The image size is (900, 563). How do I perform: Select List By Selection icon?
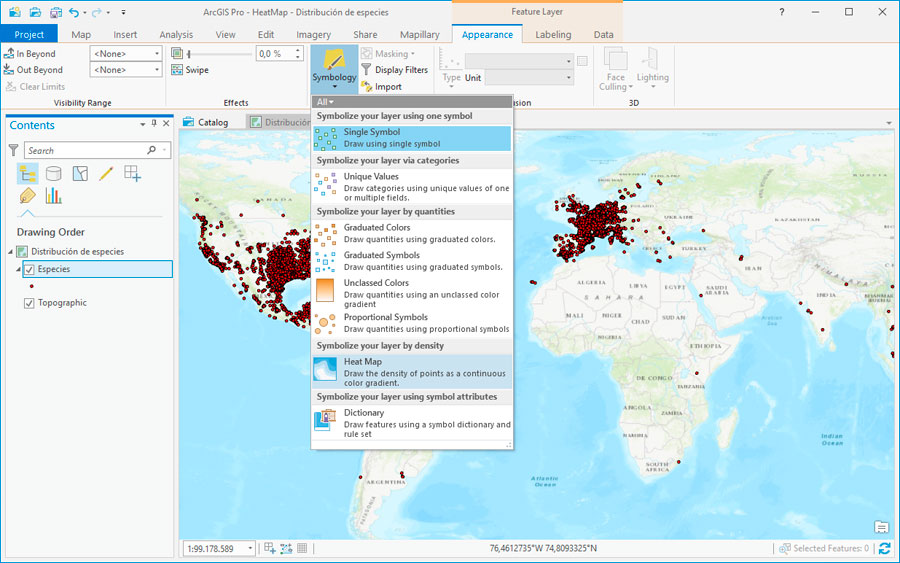[x=80, y=173]
